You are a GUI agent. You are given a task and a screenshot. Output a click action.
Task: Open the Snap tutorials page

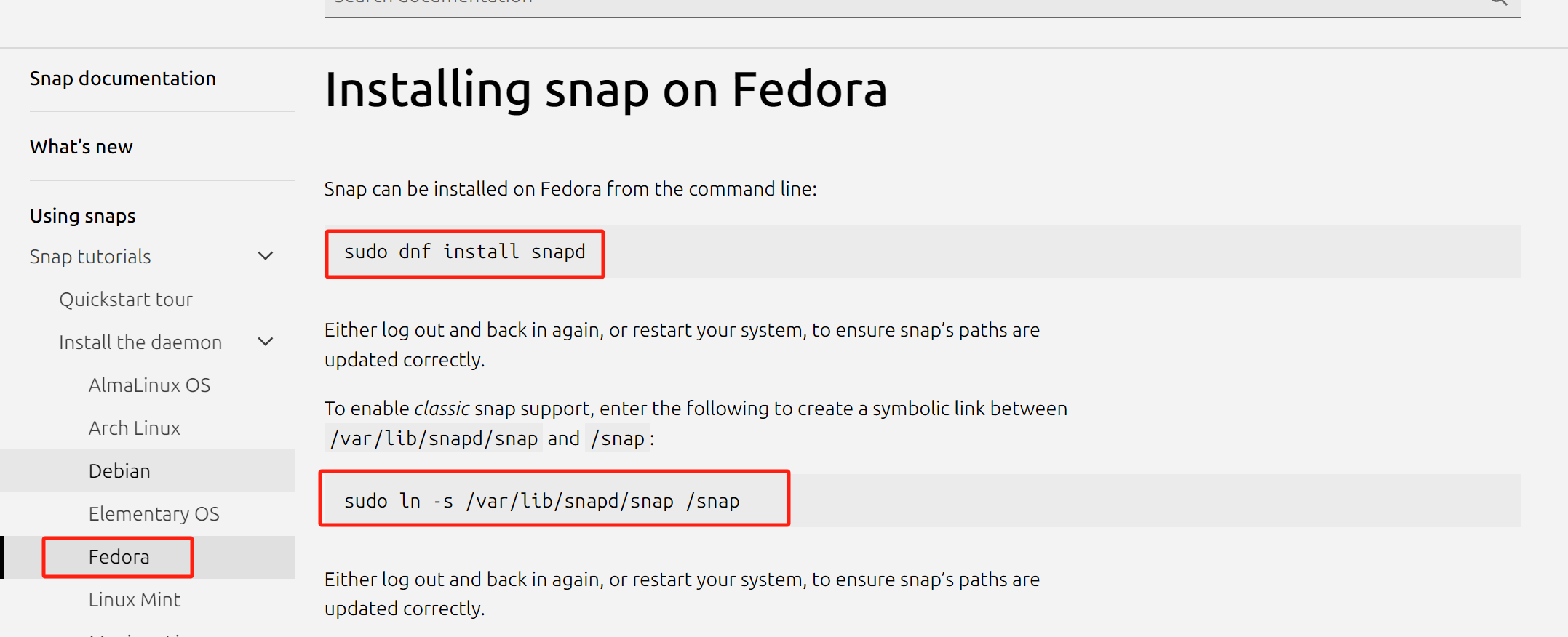90,257
